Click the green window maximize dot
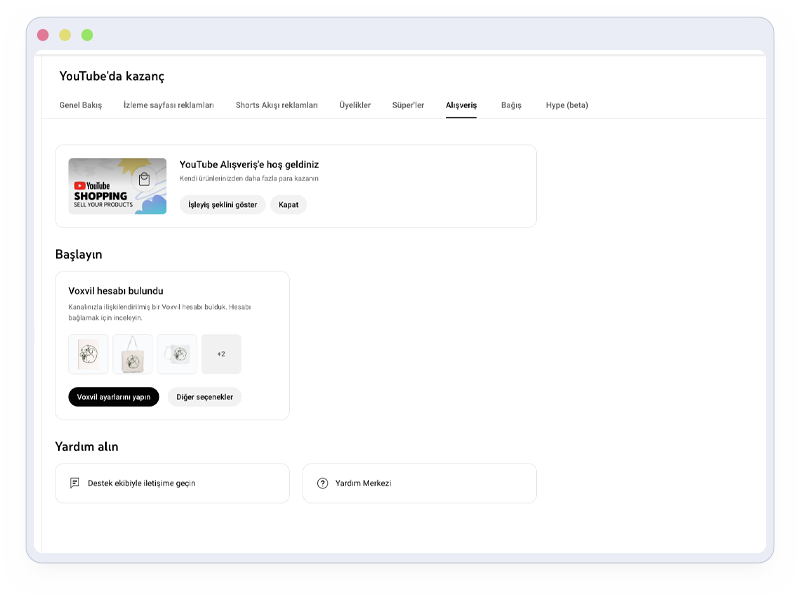 (x=87, y=35)
